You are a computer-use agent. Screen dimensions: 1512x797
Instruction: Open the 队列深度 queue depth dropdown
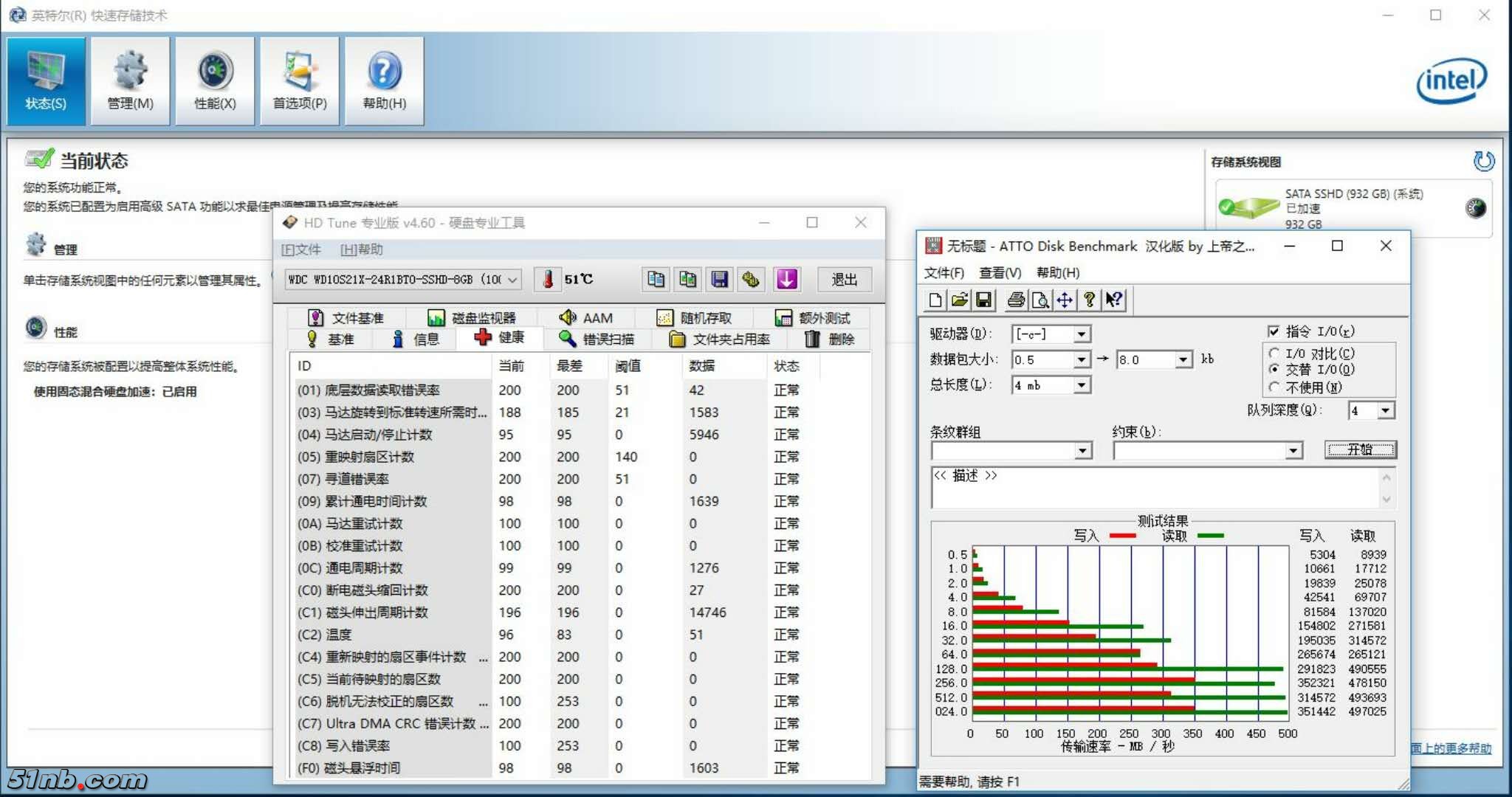(x=1386, y=410)
